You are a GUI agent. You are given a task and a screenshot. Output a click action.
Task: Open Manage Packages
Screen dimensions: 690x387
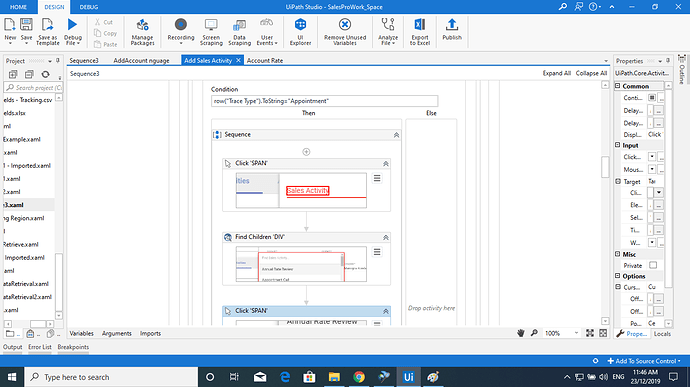pyautogui.click(x=143, y=32)
